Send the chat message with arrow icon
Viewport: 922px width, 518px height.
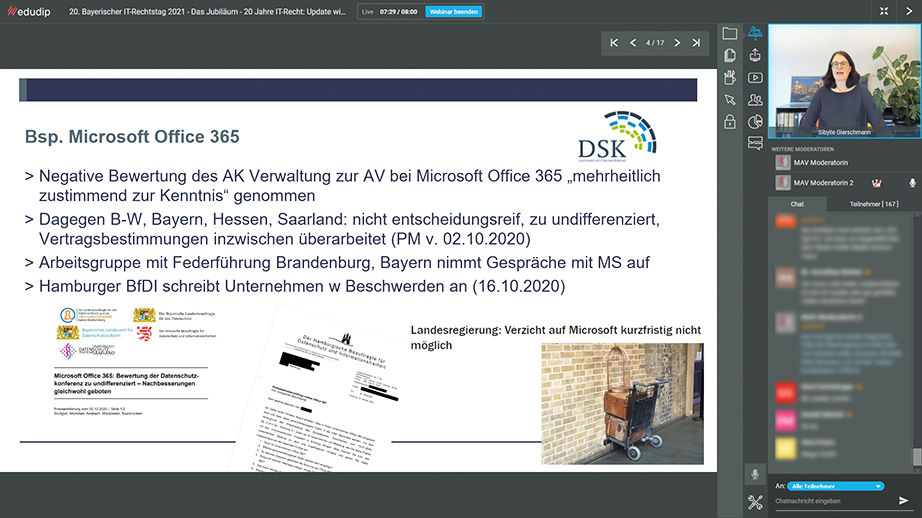tap(903, 500)
